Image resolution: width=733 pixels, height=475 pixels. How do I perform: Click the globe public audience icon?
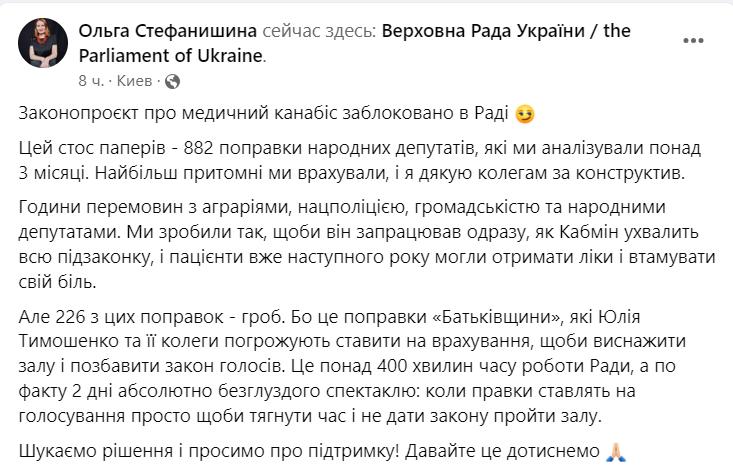(172, 79)
